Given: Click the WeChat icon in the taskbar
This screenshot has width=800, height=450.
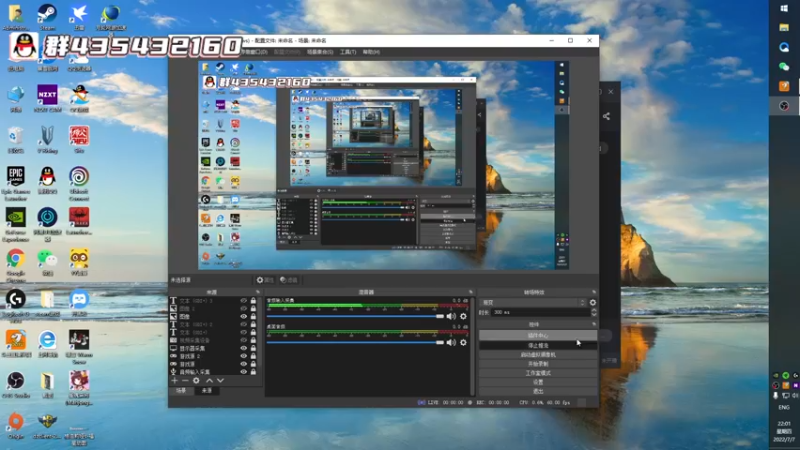Looking at the screenshot, I should 784,67.
